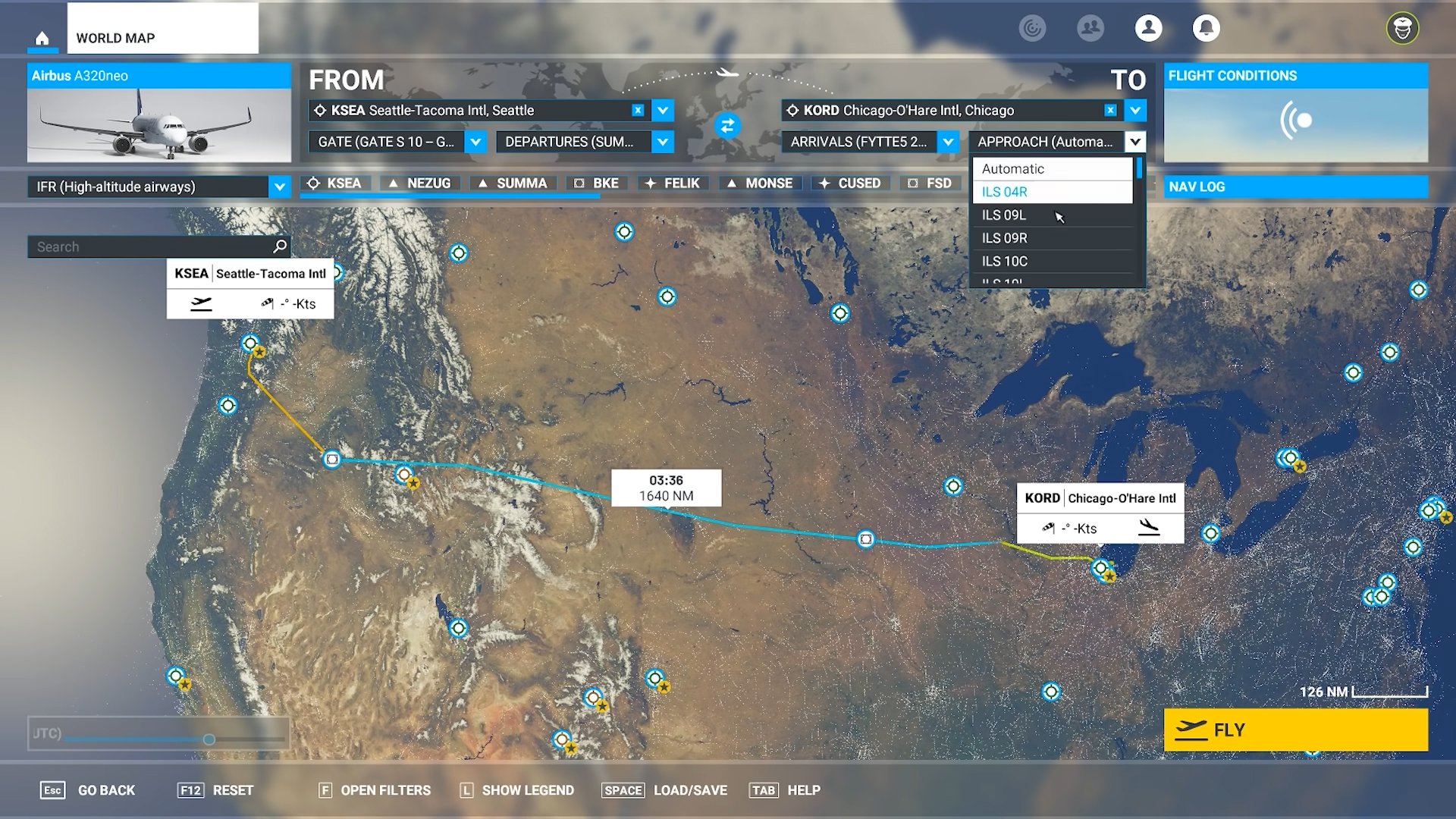Screen dimensions: 1456x819
Task: Click the swap origin and destination arrows icon
Action: click(x=729, y=125)
